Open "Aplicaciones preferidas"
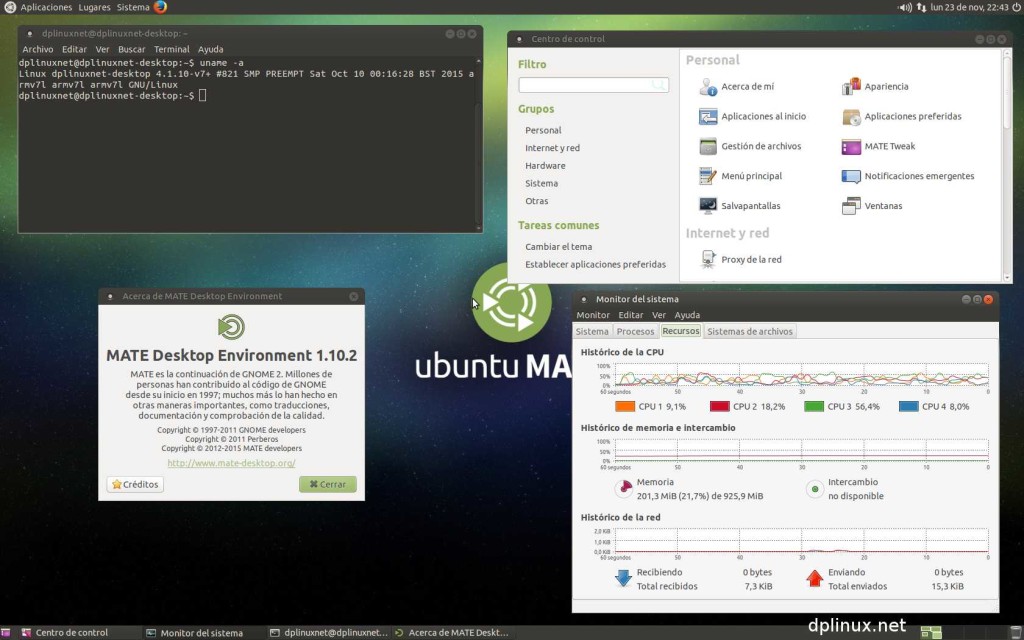The height and width of the screenshot is (640, 1024). click(853, 116)
